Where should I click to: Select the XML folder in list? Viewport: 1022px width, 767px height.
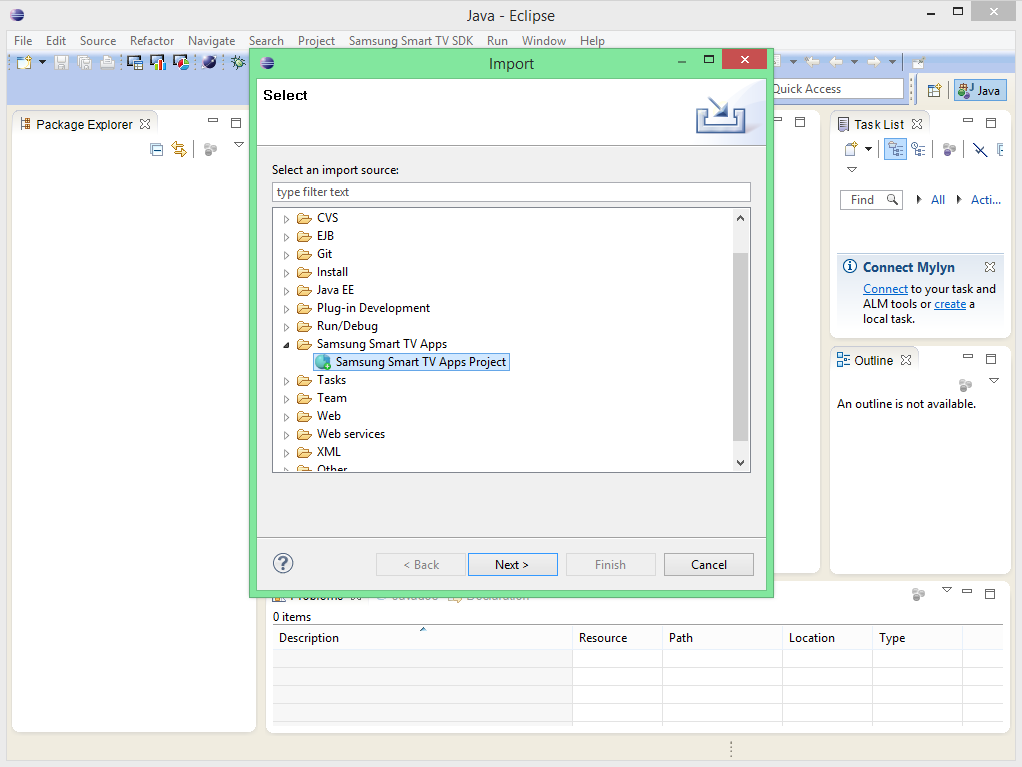pos(328,452)
